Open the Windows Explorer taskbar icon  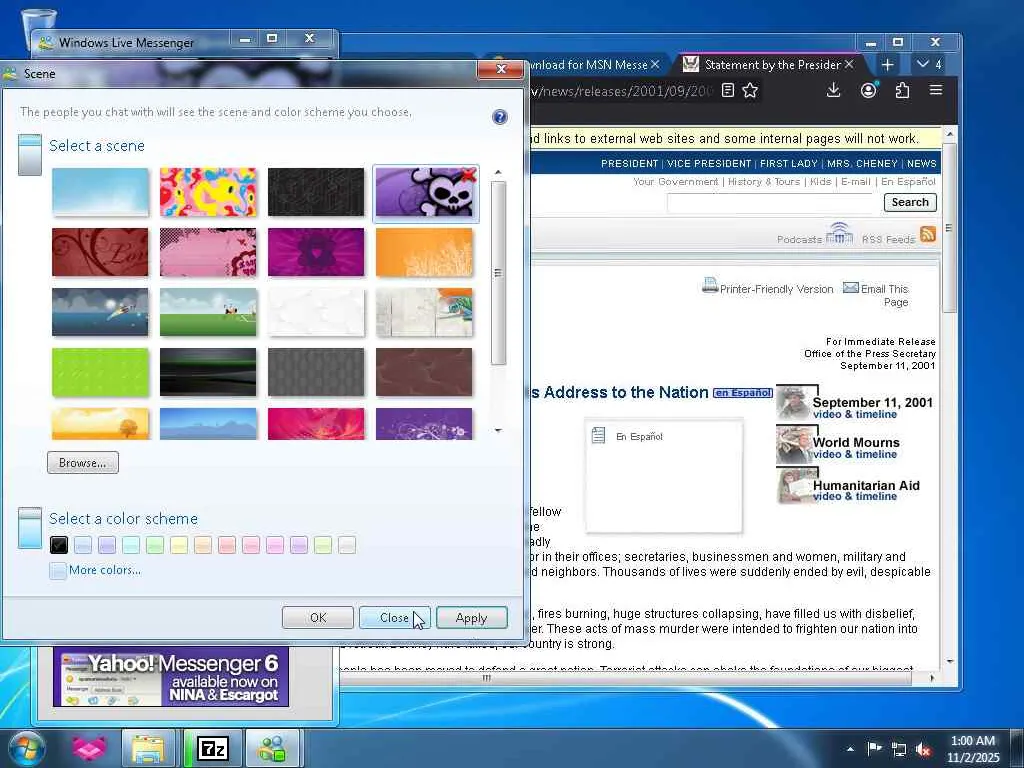148,748
